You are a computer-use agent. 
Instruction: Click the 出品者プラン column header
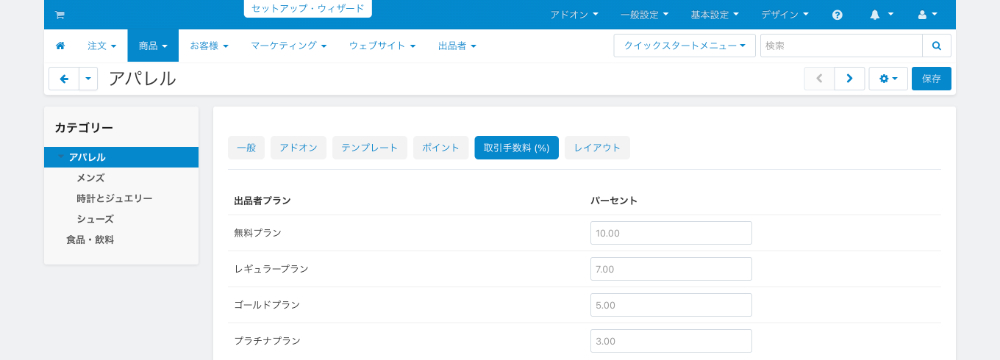coord(263,200)
